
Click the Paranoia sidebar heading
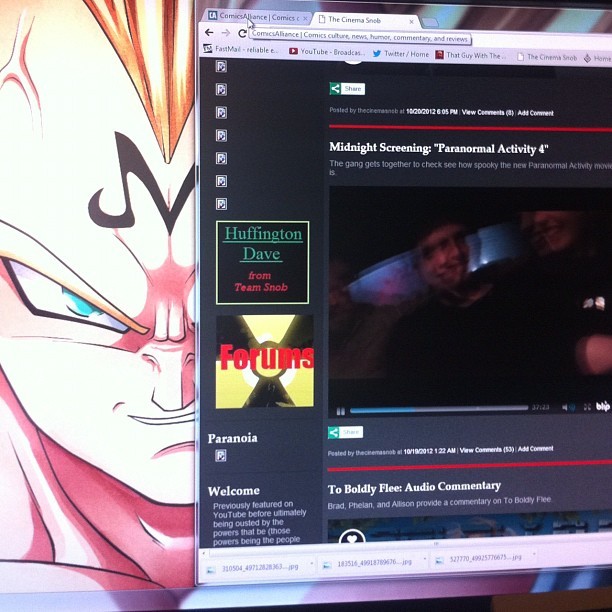232,438
